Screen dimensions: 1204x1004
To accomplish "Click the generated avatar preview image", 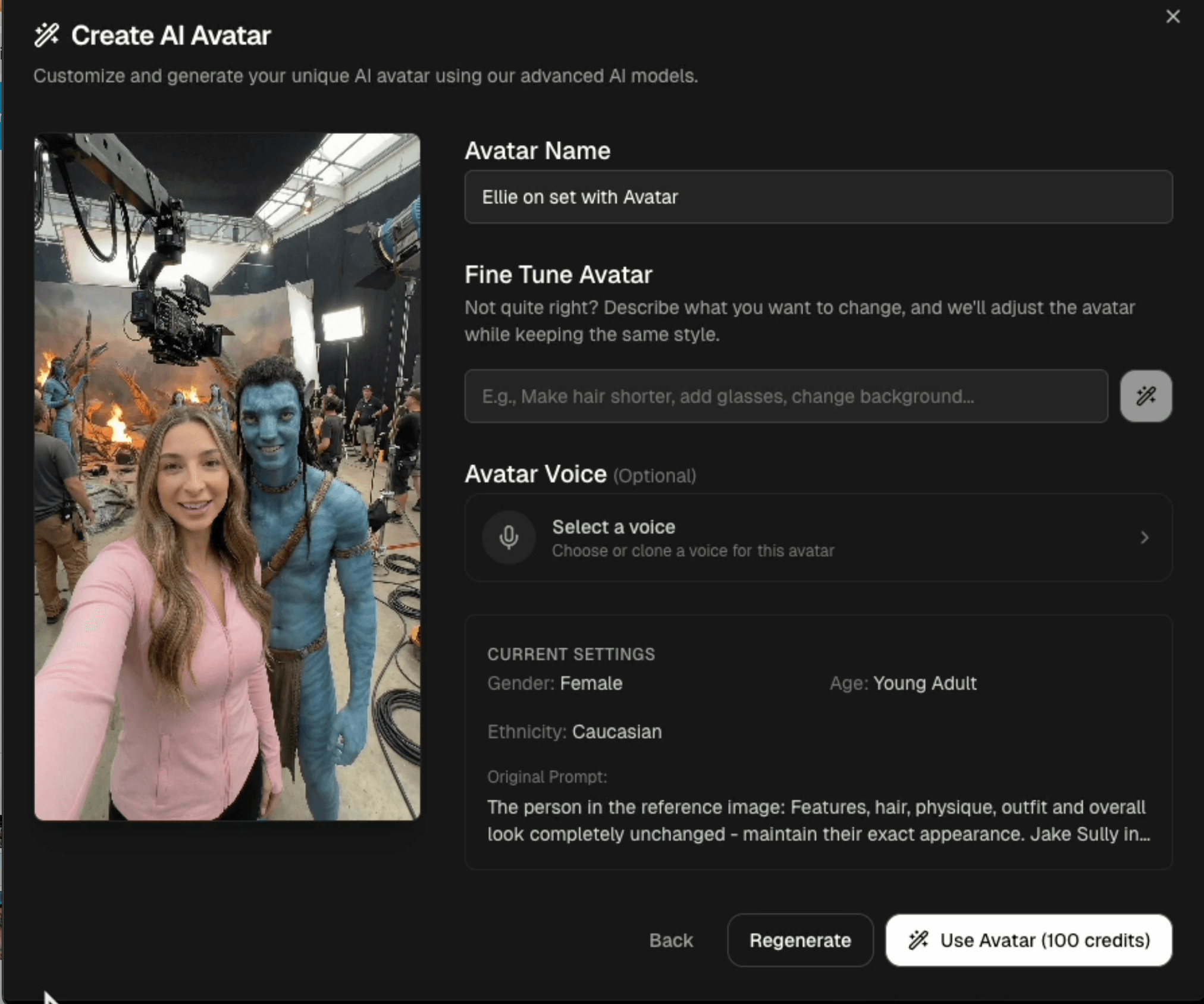I will click(227, 476).
